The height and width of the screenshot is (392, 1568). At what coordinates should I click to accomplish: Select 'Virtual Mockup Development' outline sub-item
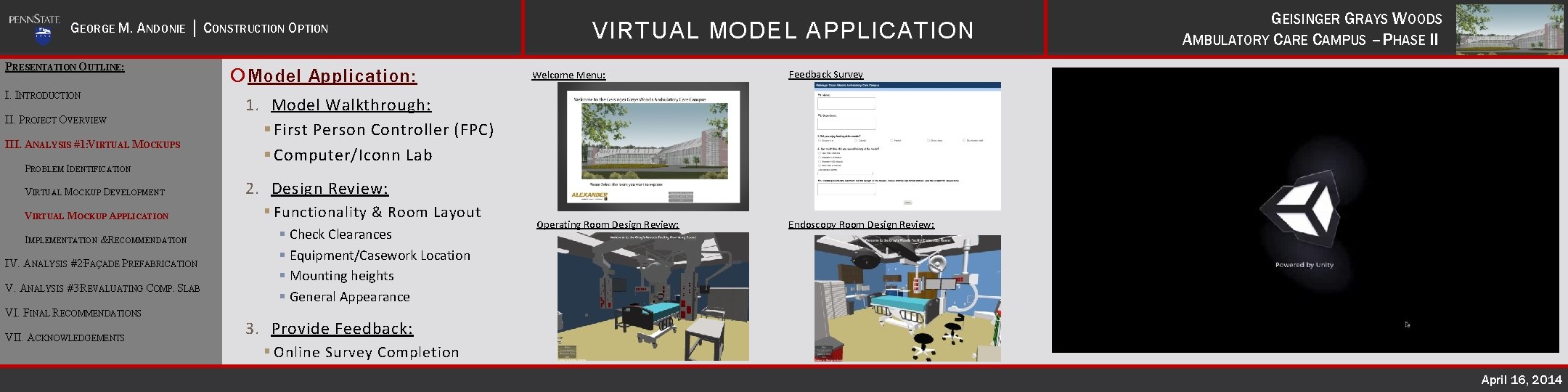tap(95, 192)
